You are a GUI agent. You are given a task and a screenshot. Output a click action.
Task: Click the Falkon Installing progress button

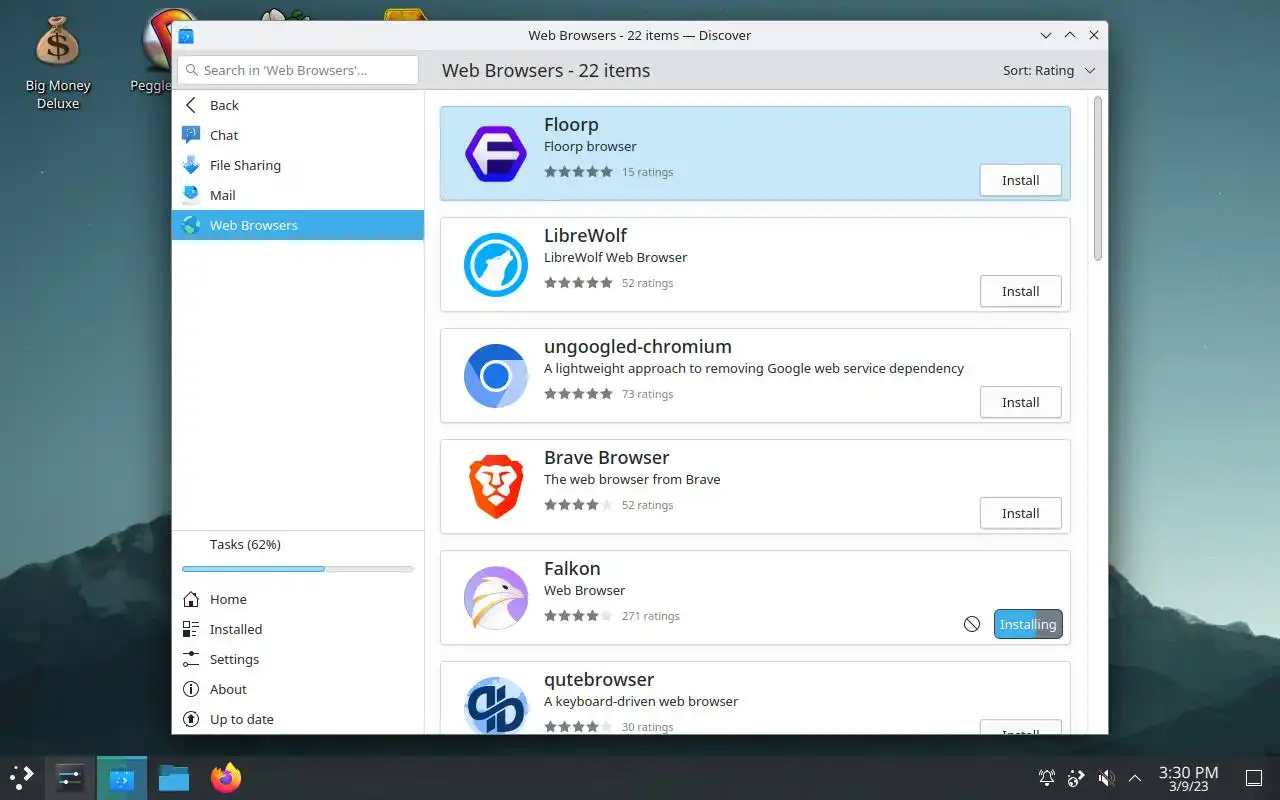[x=1028, y=624]
